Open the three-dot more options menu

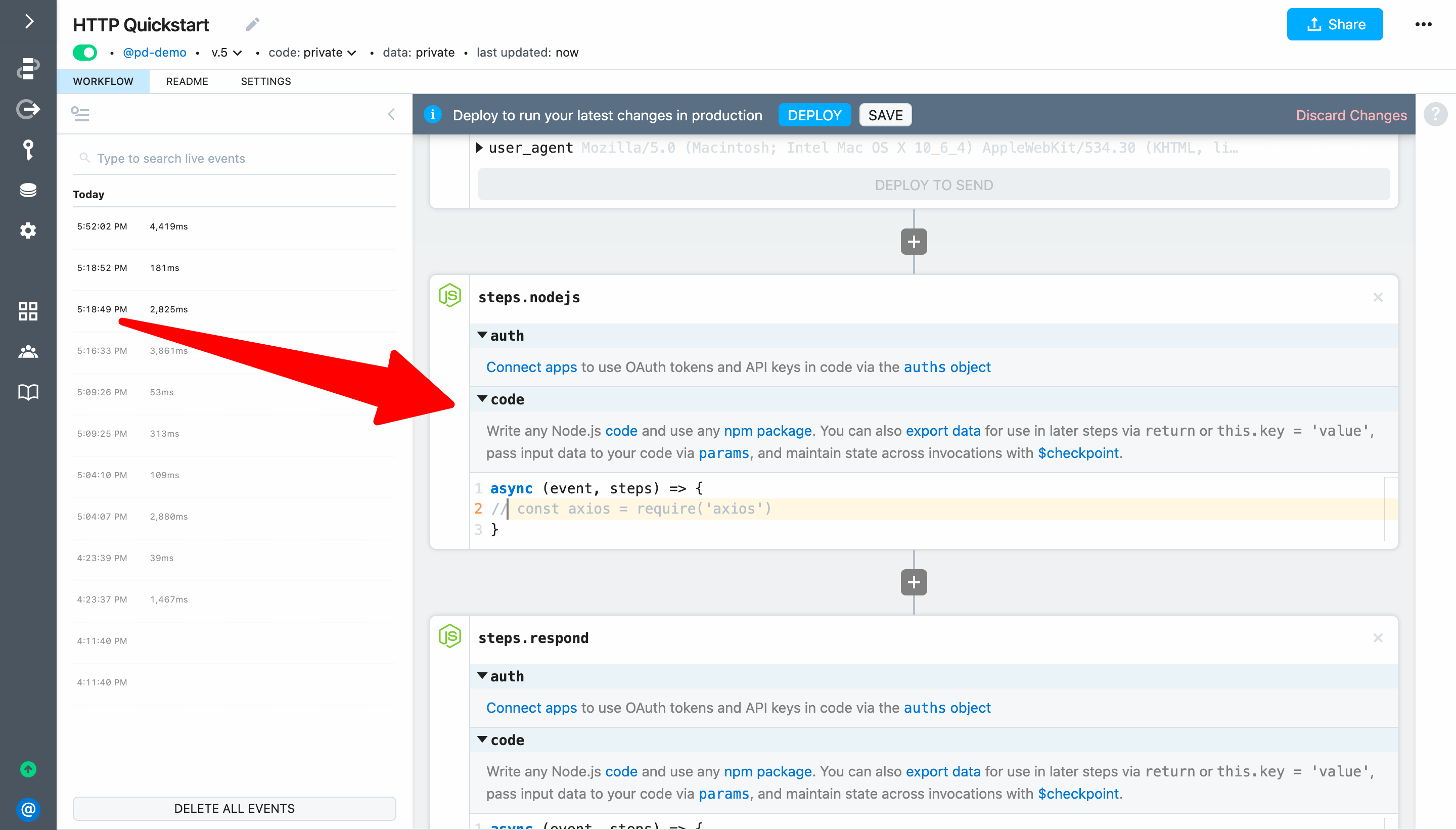click(1423, 24)
